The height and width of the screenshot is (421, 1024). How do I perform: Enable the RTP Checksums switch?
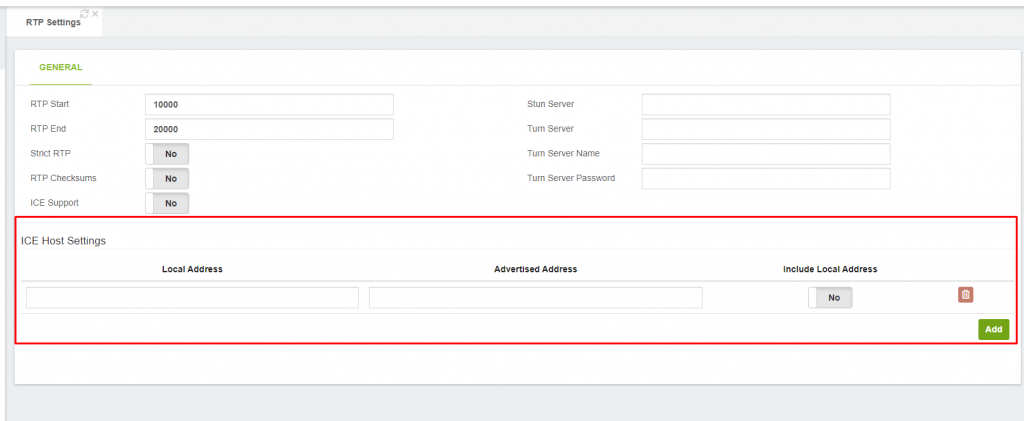(167, 178)
